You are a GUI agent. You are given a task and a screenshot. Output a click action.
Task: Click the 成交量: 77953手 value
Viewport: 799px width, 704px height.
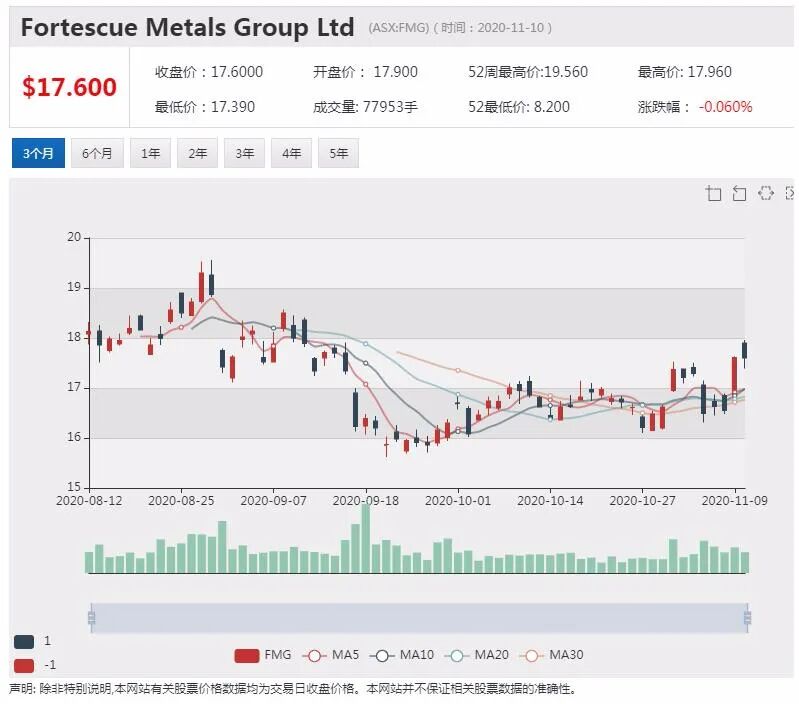(365, 107)
